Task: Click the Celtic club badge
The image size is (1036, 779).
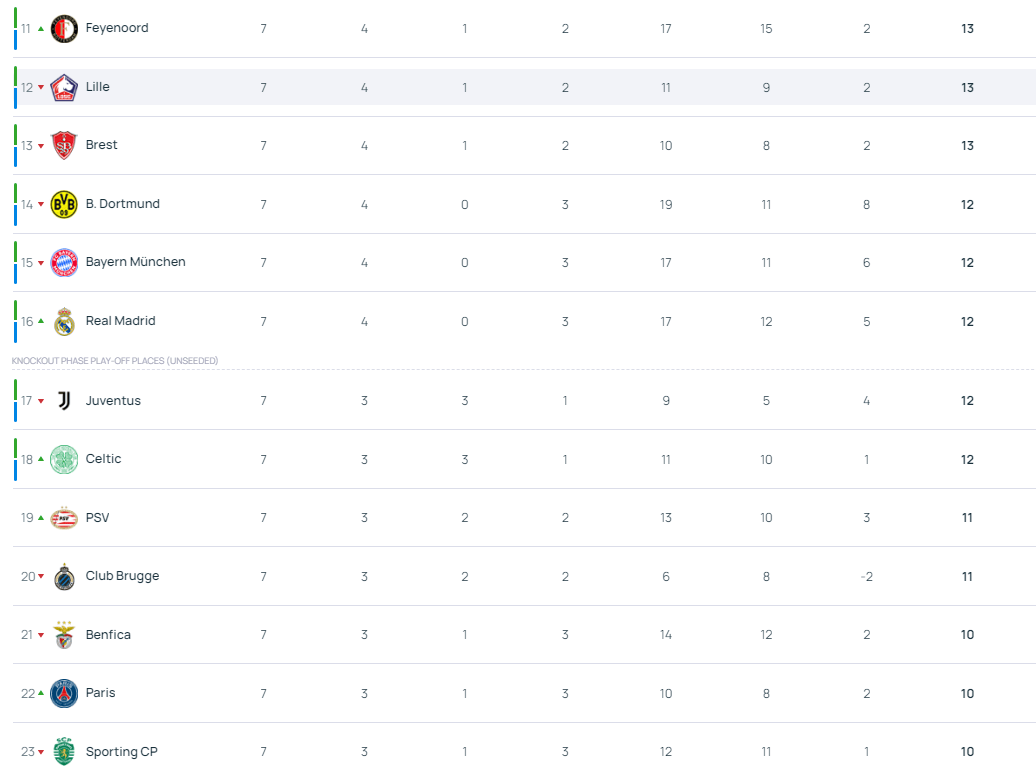Action: click(64, 459)
